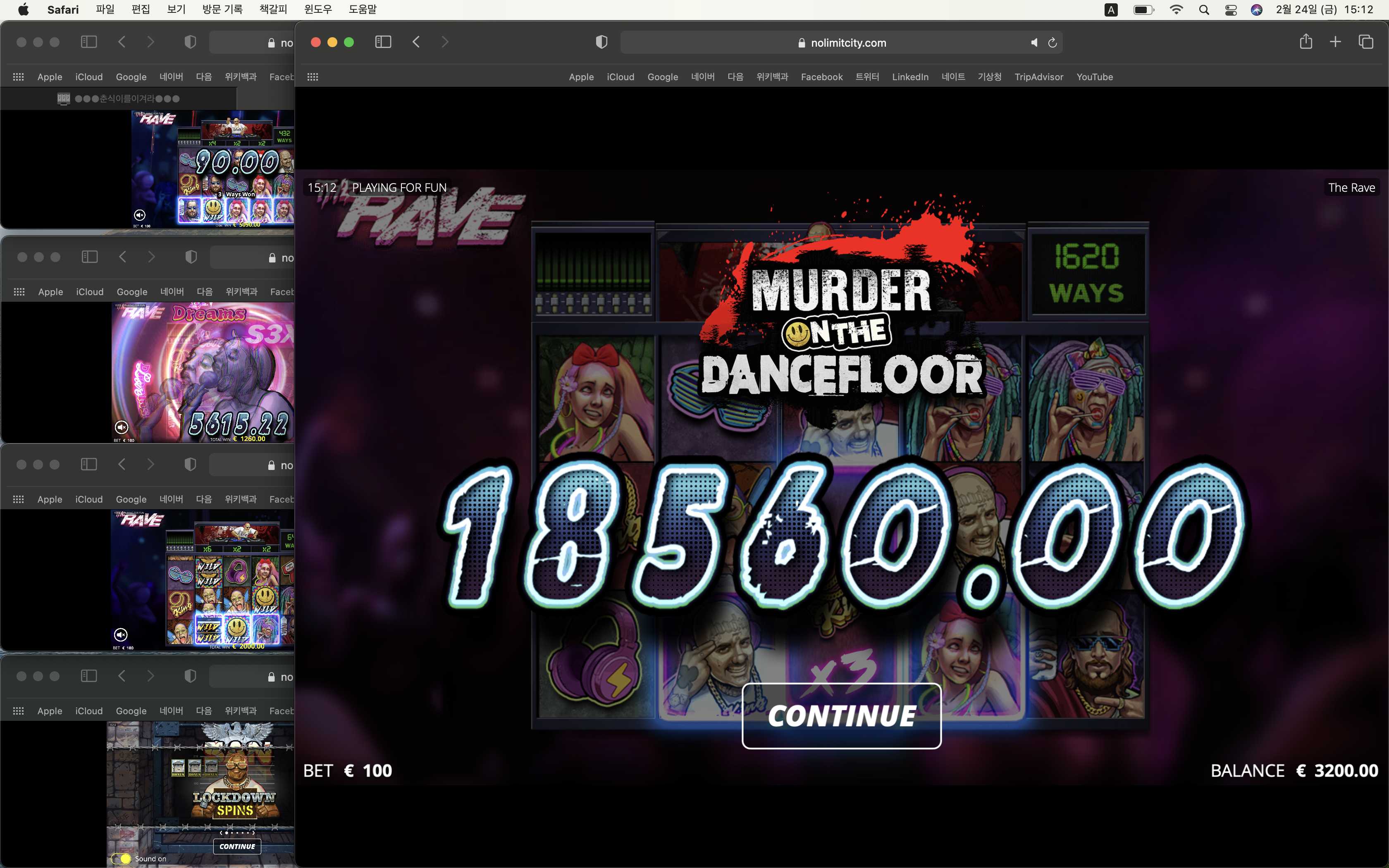This screenshot has height=868, width=1389.
Task: Open the favorites grid icon
Action: [313, 77]
